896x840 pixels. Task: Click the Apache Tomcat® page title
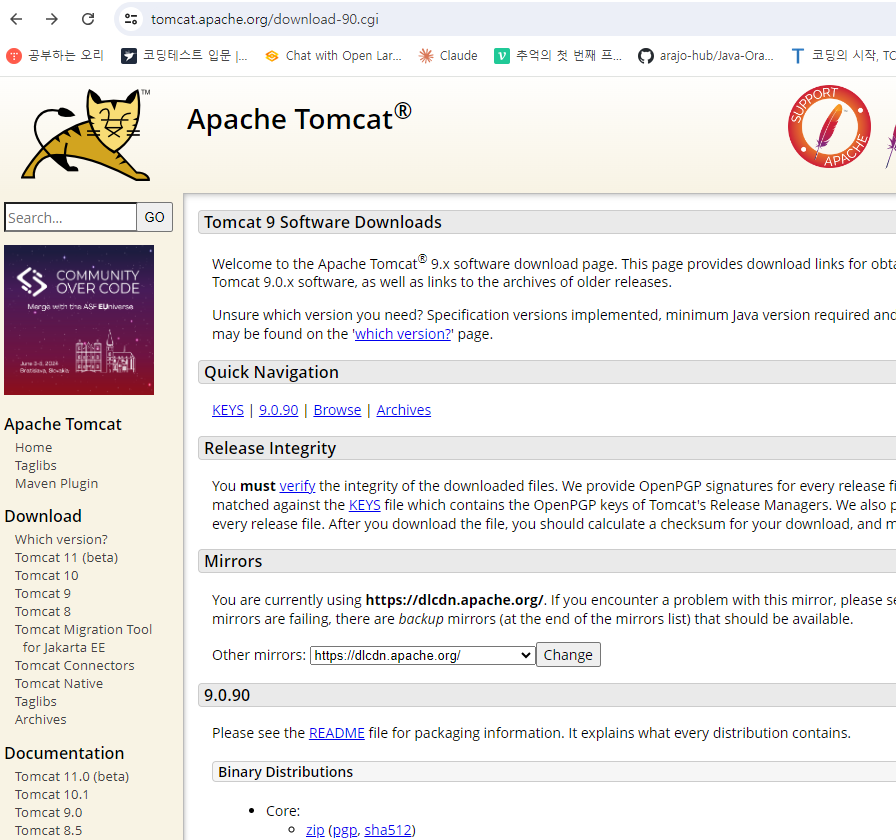click(299, 118)
